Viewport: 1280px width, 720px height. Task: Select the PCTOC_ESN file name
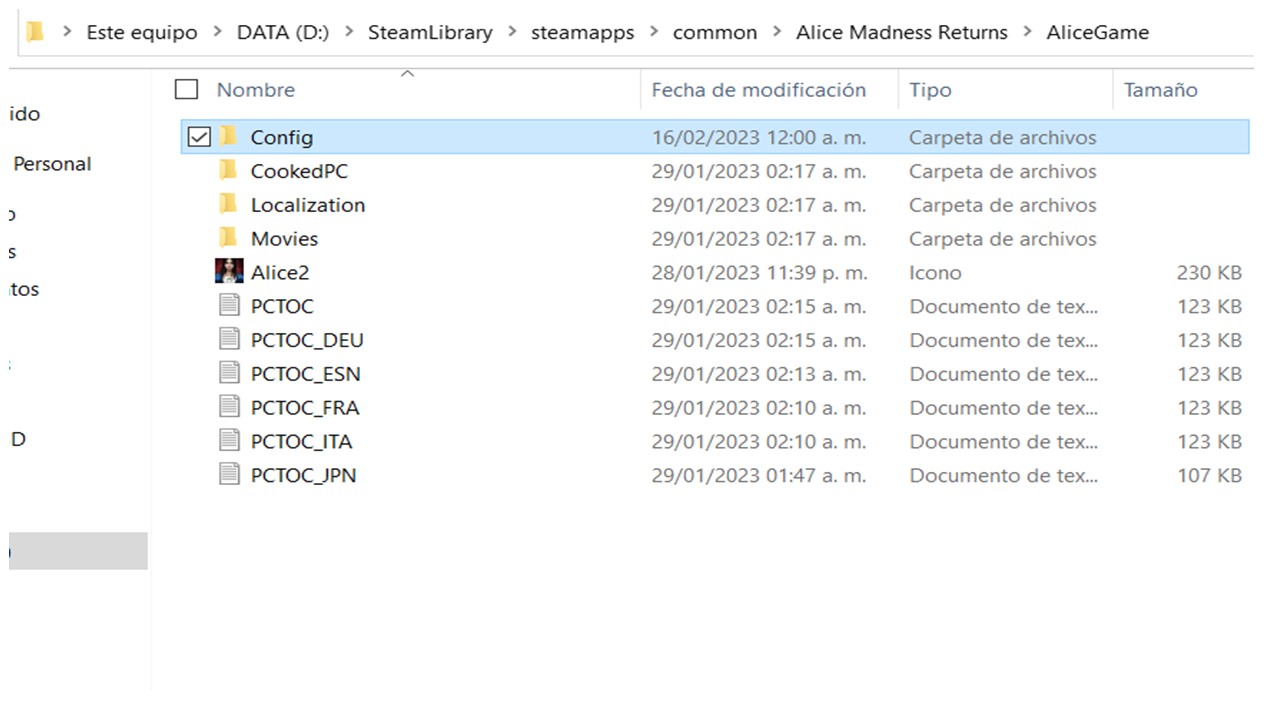click(306, 375)
